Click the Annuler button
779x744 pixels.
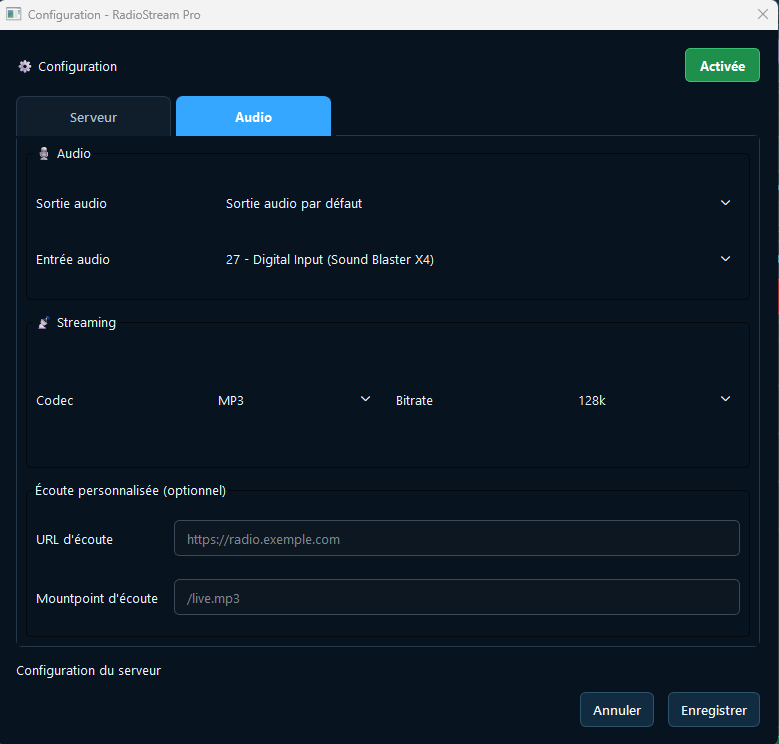click(x=617, y=710)
